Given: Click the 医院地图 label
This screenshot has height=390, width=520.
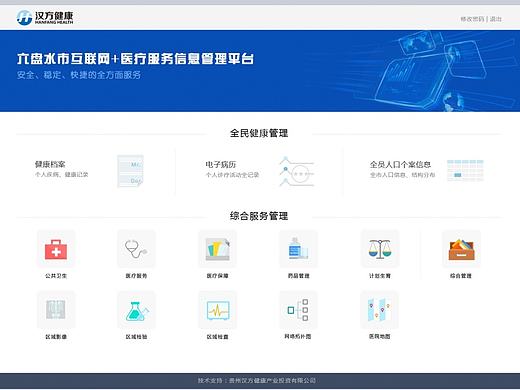Looking at the screenshot, I should pyautogui.click(x=380, y=336).
